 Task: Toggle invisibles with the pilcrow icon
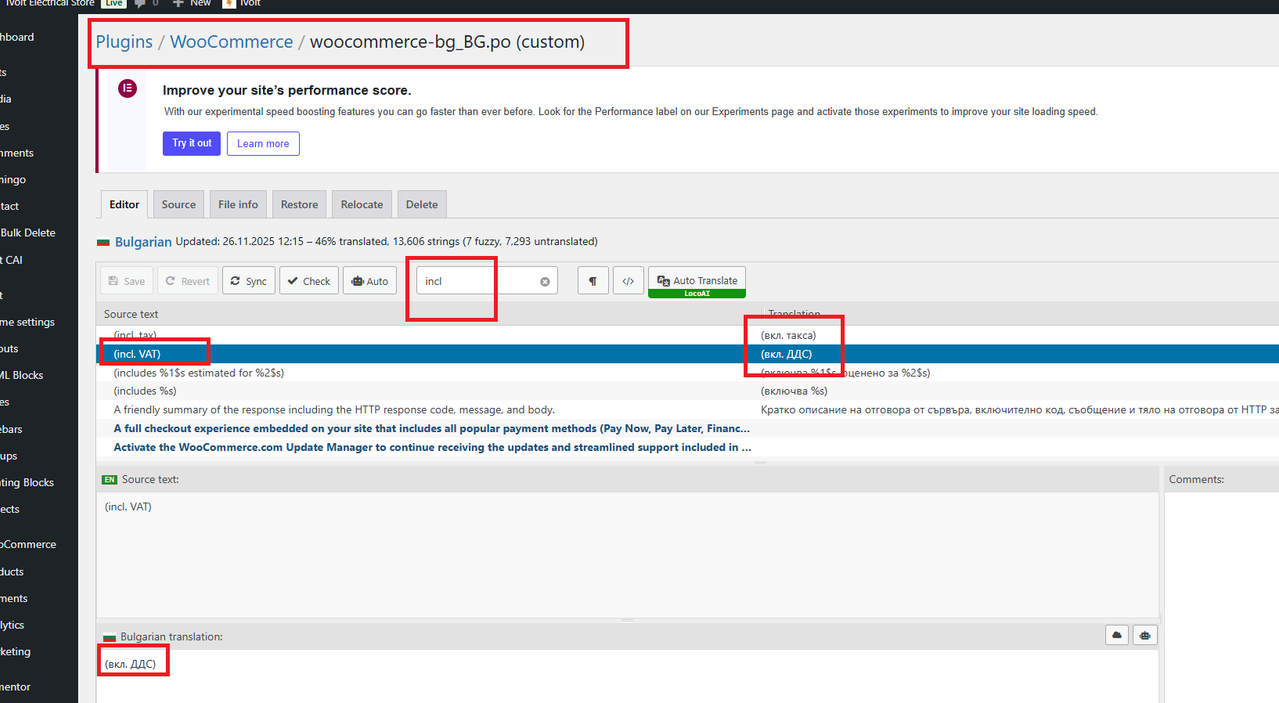(x=593, y=281)
